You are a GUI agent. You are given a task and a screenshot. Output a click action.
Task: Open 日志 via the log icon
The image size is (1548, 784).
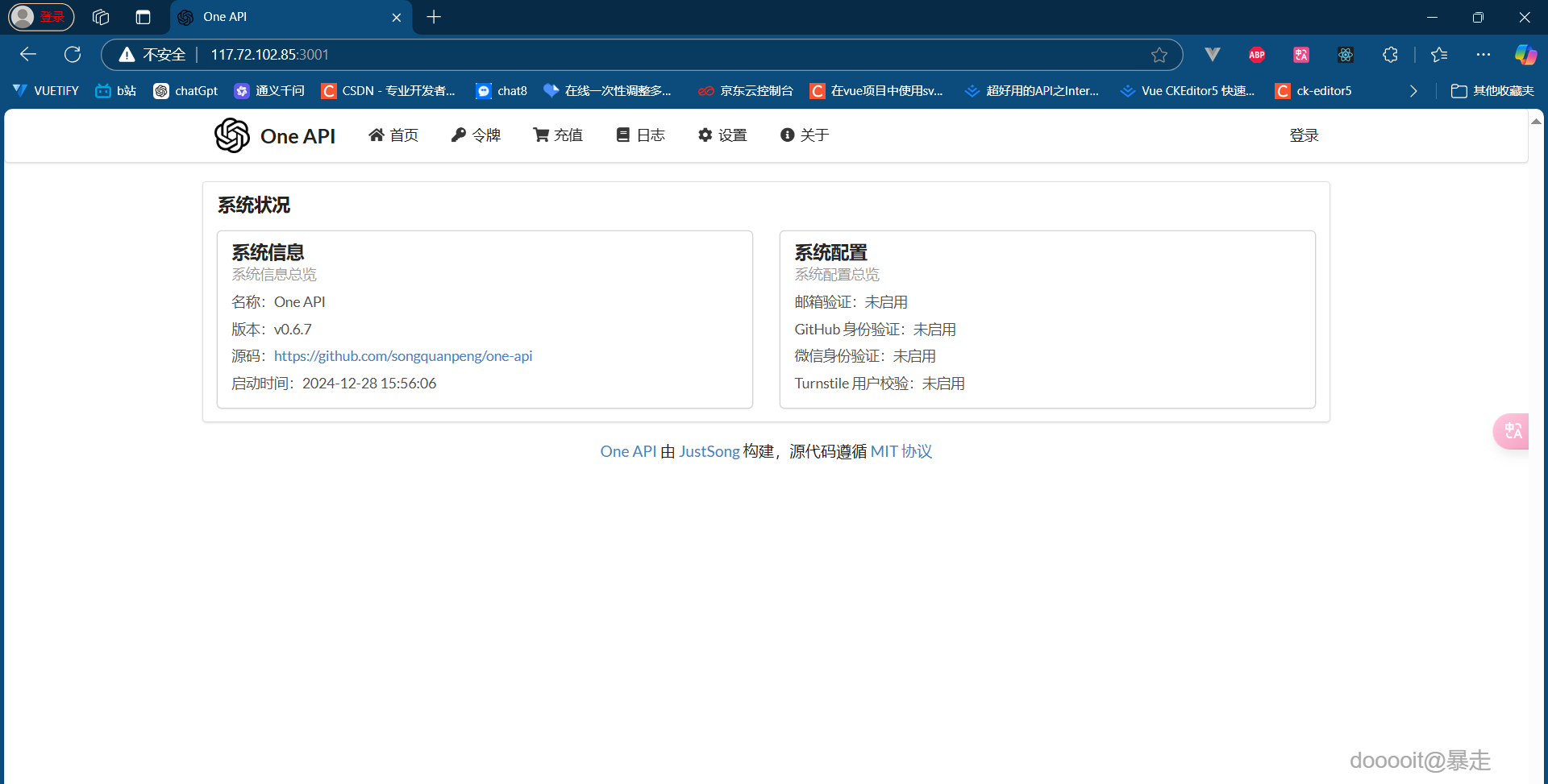click(623, 135)
